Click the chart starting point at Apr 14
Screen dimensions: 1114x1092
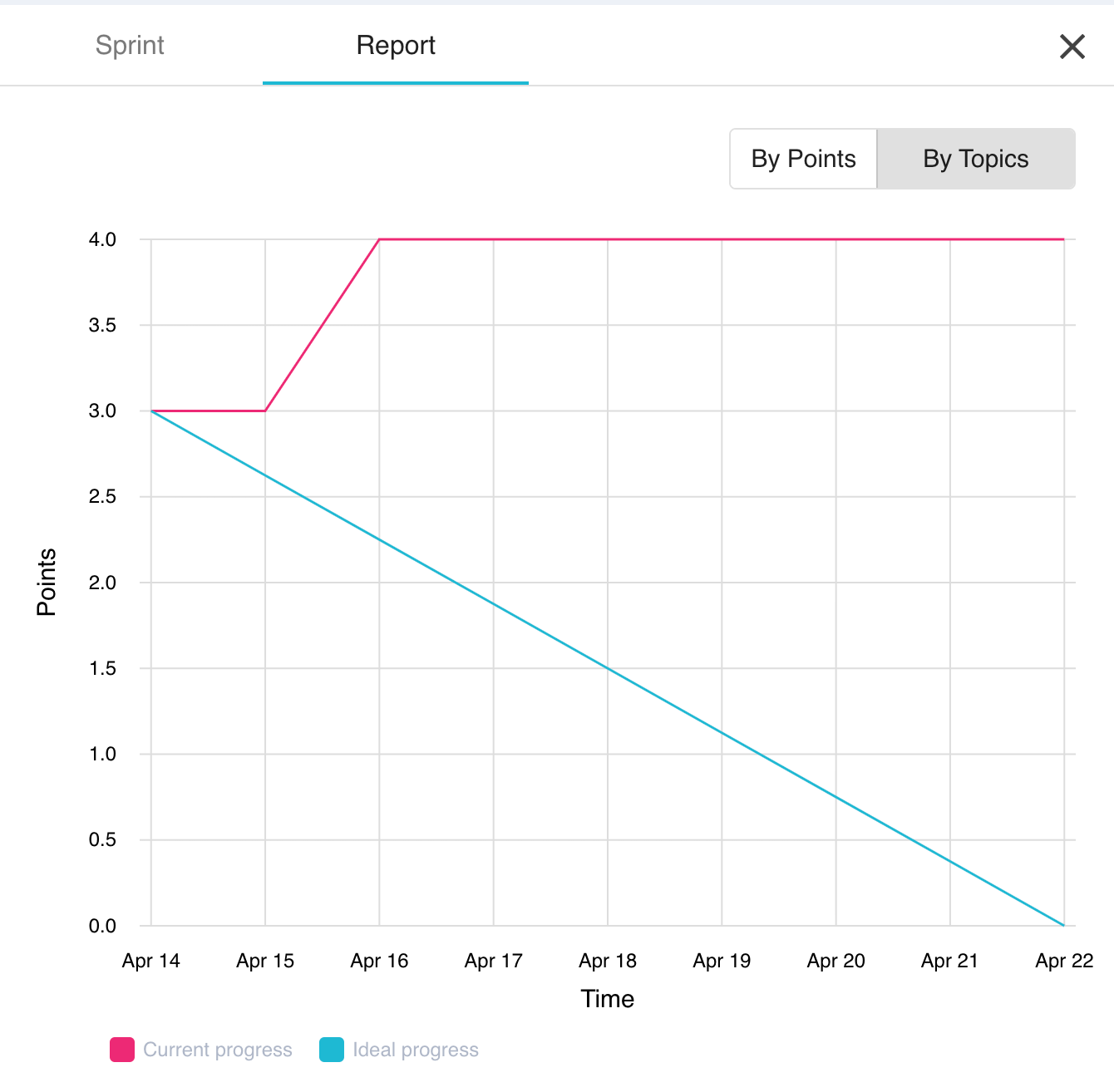(151, 411)
